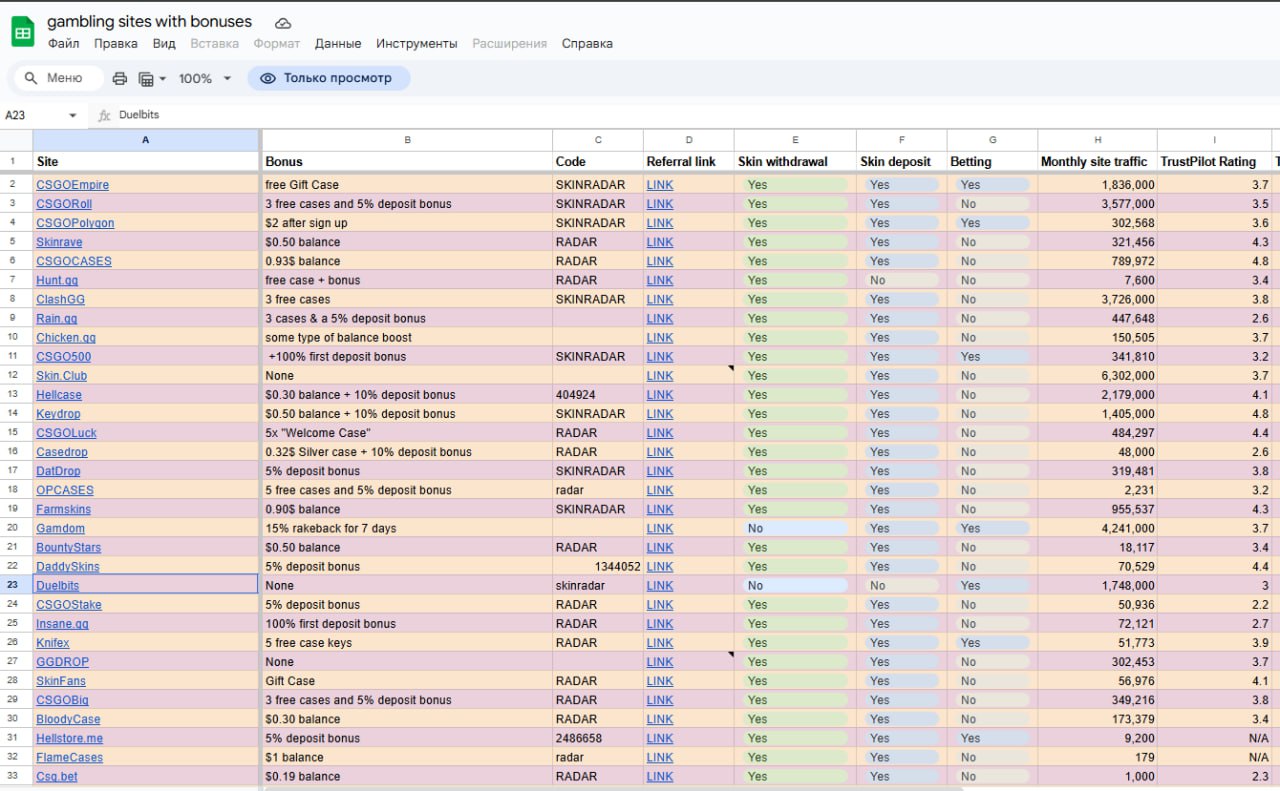
Task: Click the magnifier Меню search box
Action: 58,78
